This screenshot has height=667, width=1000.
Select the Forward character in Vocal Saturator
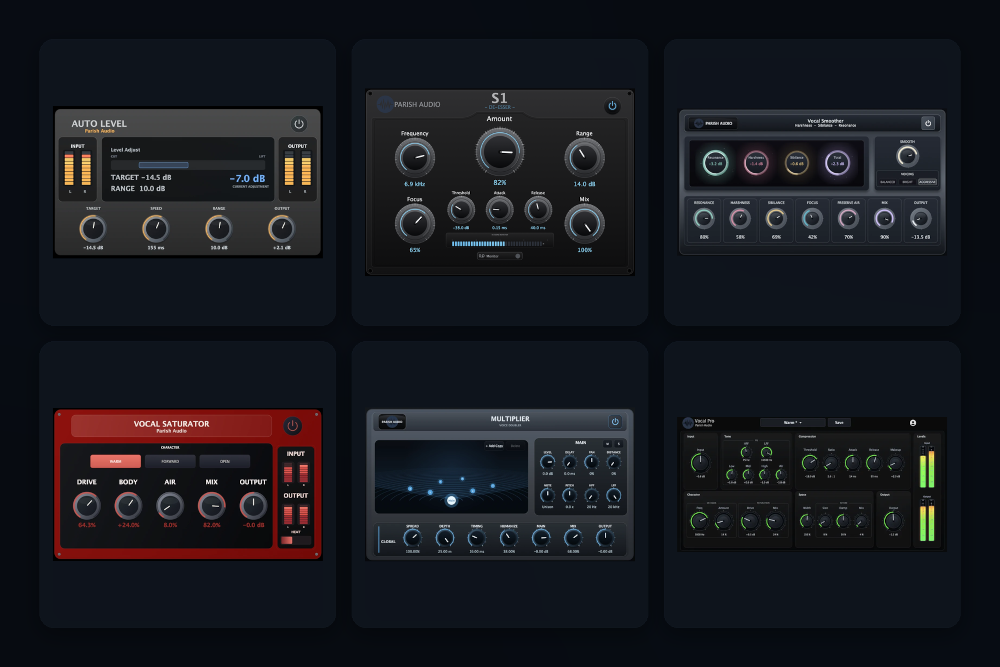click(170, 461)
